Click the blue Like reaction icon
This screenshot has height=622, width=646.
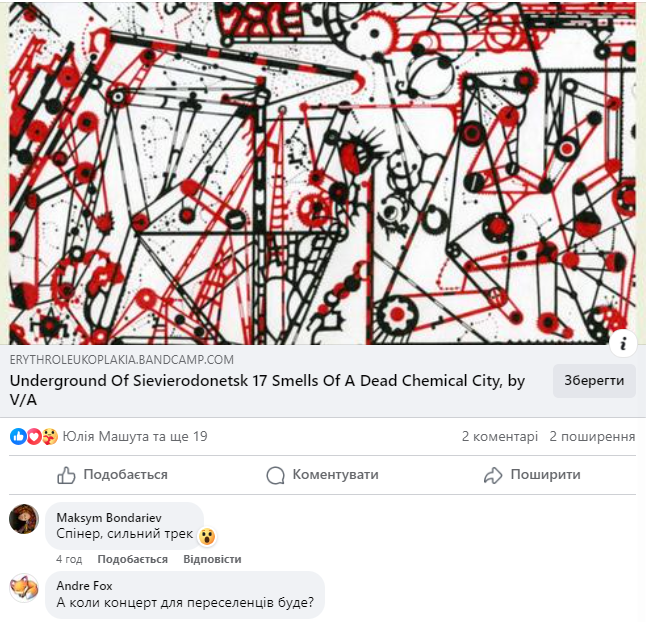click(19, 437)
